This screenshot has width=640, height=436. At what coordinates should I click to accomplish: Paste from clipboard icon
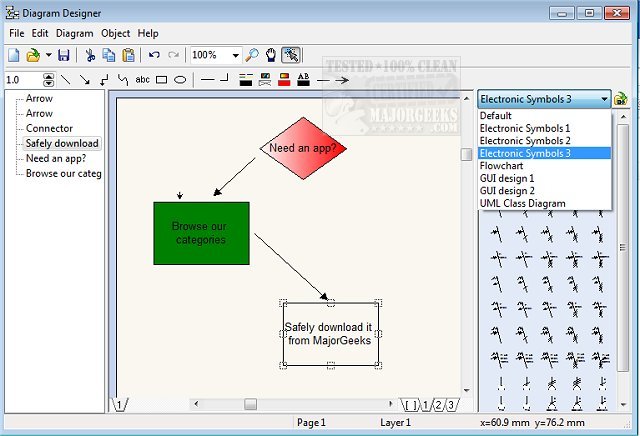pyautogui.click(x=129, y=55)
